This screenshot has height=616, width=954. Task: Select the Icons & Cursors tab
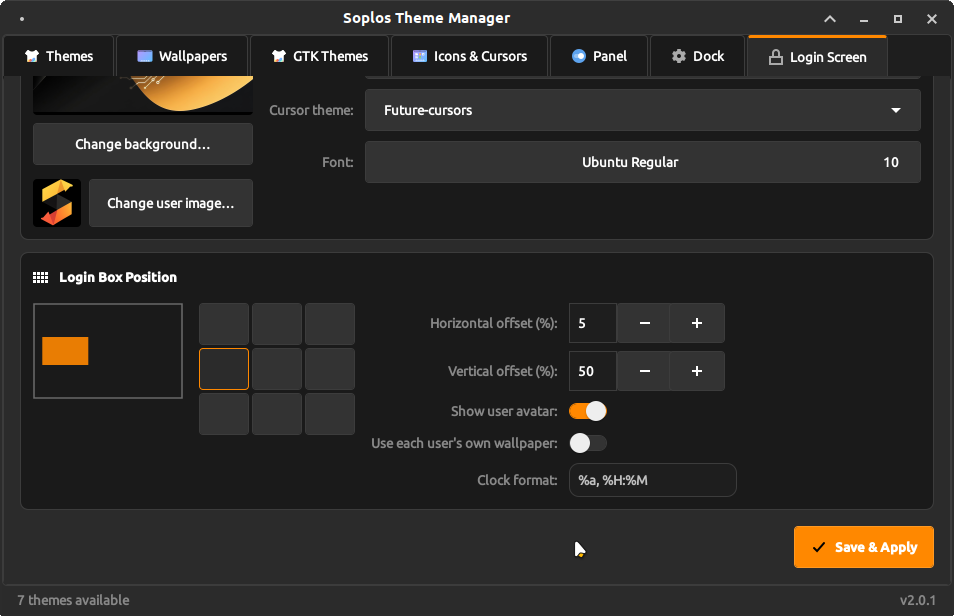click(x=470, y=56)
